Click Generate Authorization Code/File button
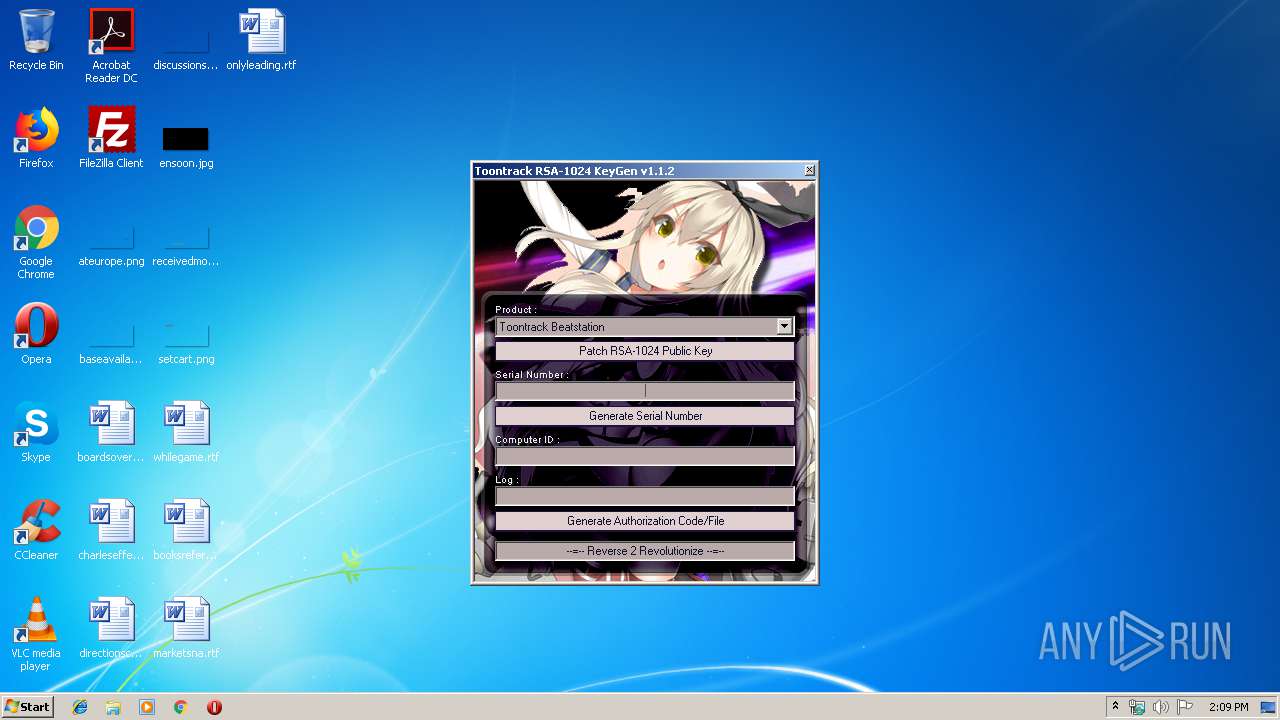 [x=645, y=521]
